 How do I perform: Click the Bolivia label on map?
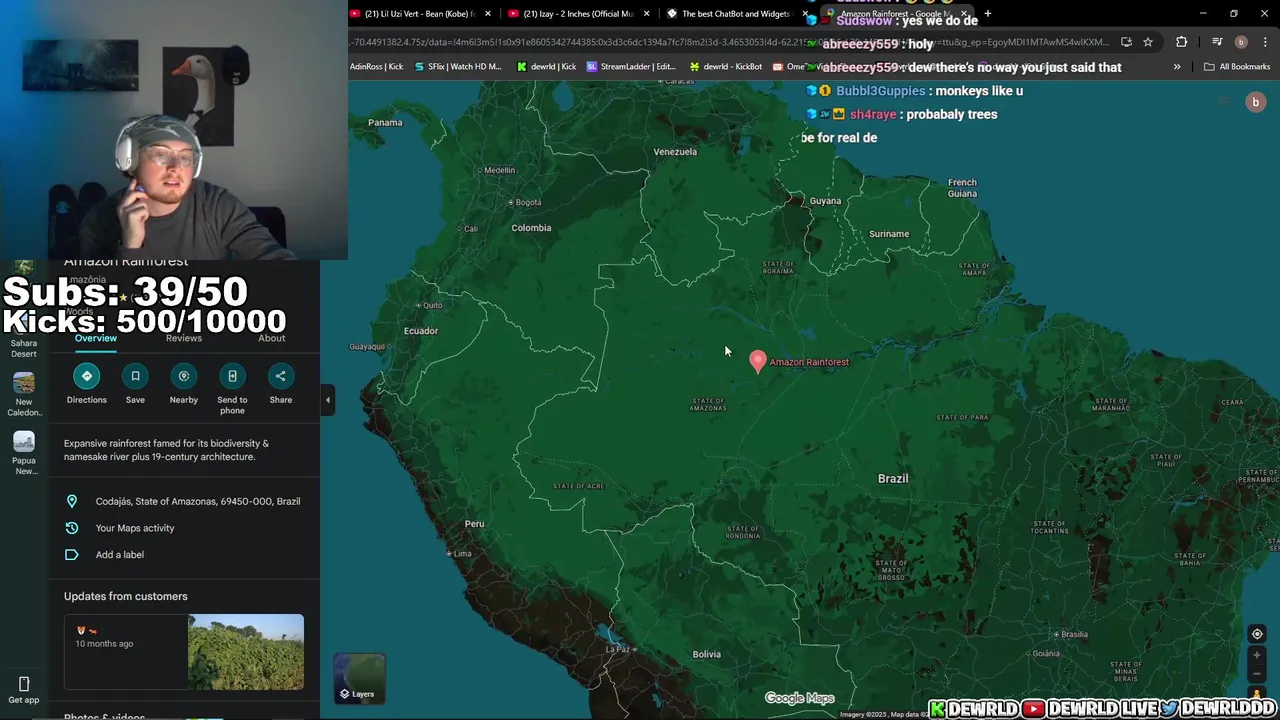[x=707, y=655]
